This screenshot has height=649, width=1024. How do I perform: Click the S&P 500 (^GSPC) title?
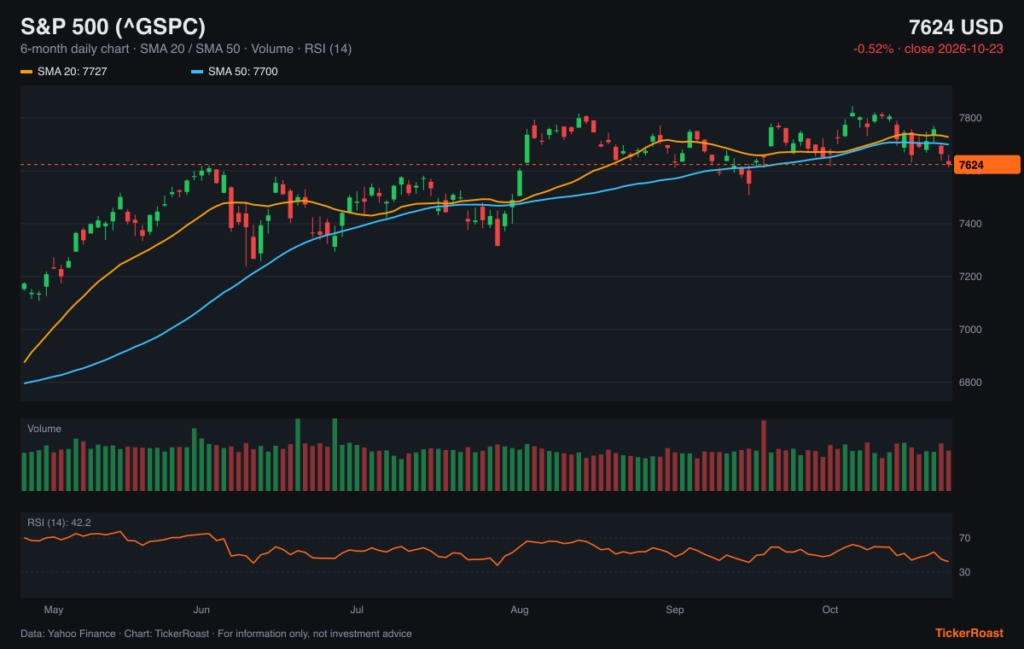coord(113,27)
